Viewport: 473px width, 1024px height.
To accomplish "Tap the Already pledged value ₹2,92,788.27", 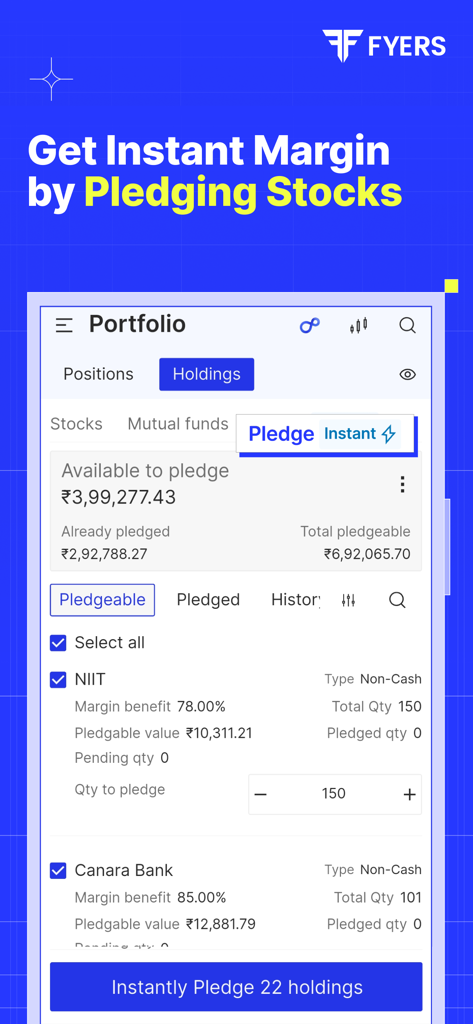I will (x=105, y=554).
